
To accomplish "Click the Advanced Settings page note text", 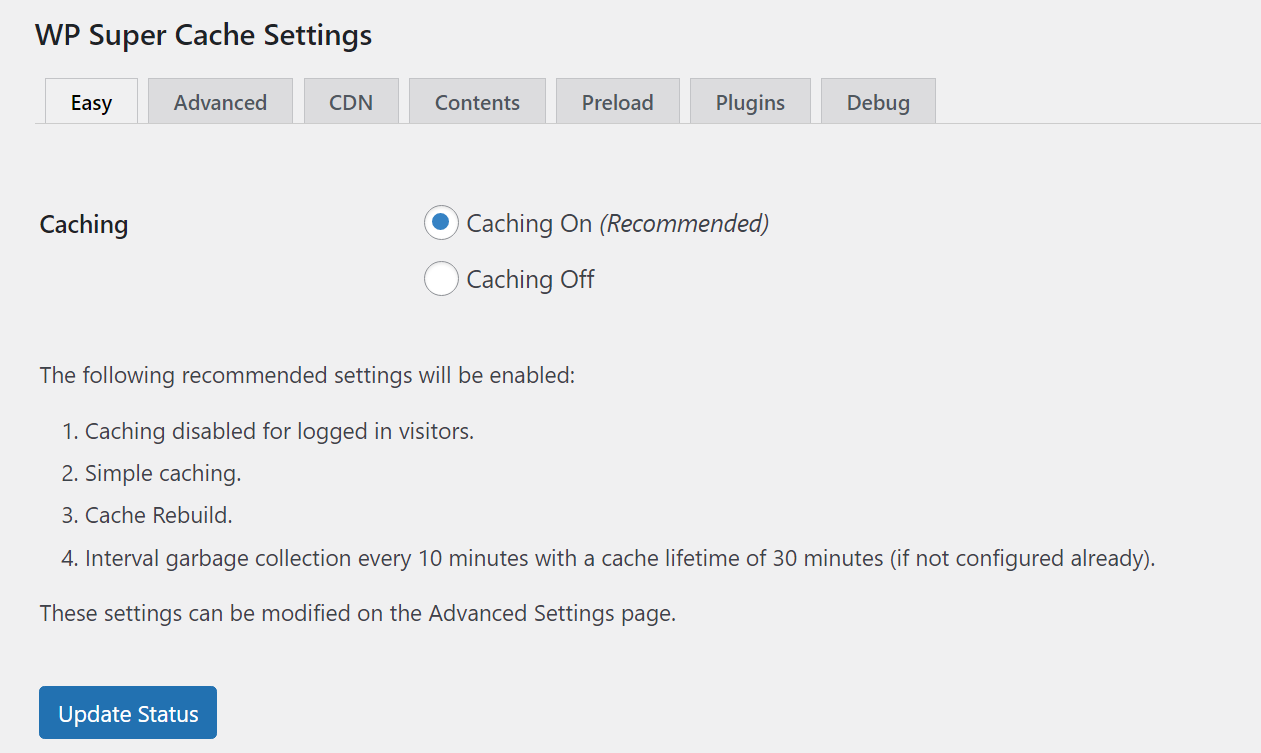I will pyautogui.click(x=358, y=613).
